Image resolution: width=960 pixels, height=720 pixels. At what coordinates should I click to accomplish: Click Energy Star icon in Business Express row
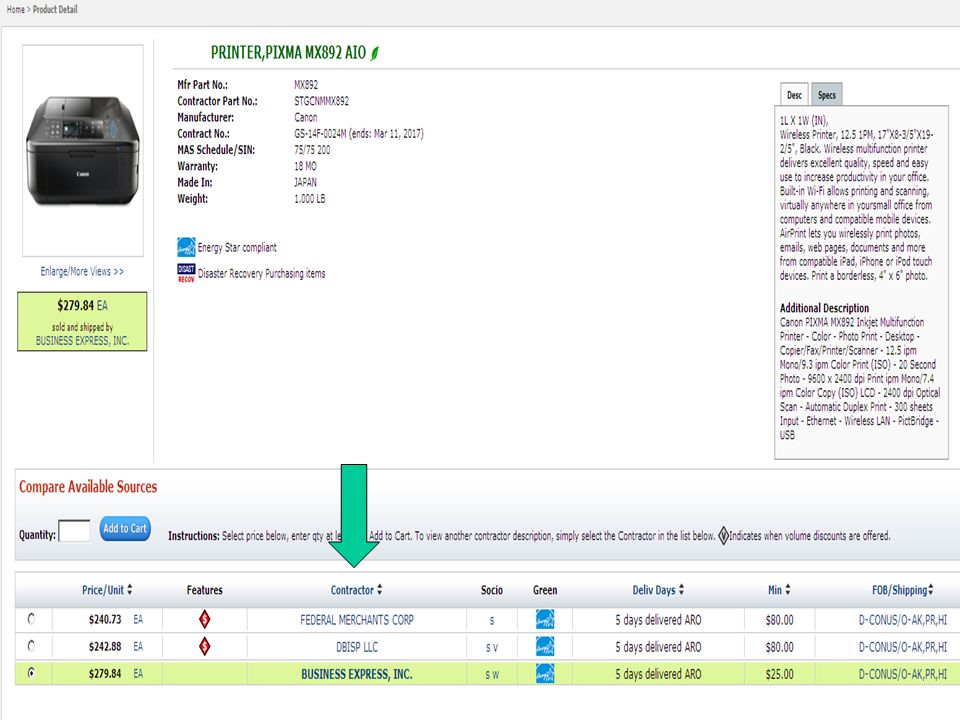click(545, 673)
